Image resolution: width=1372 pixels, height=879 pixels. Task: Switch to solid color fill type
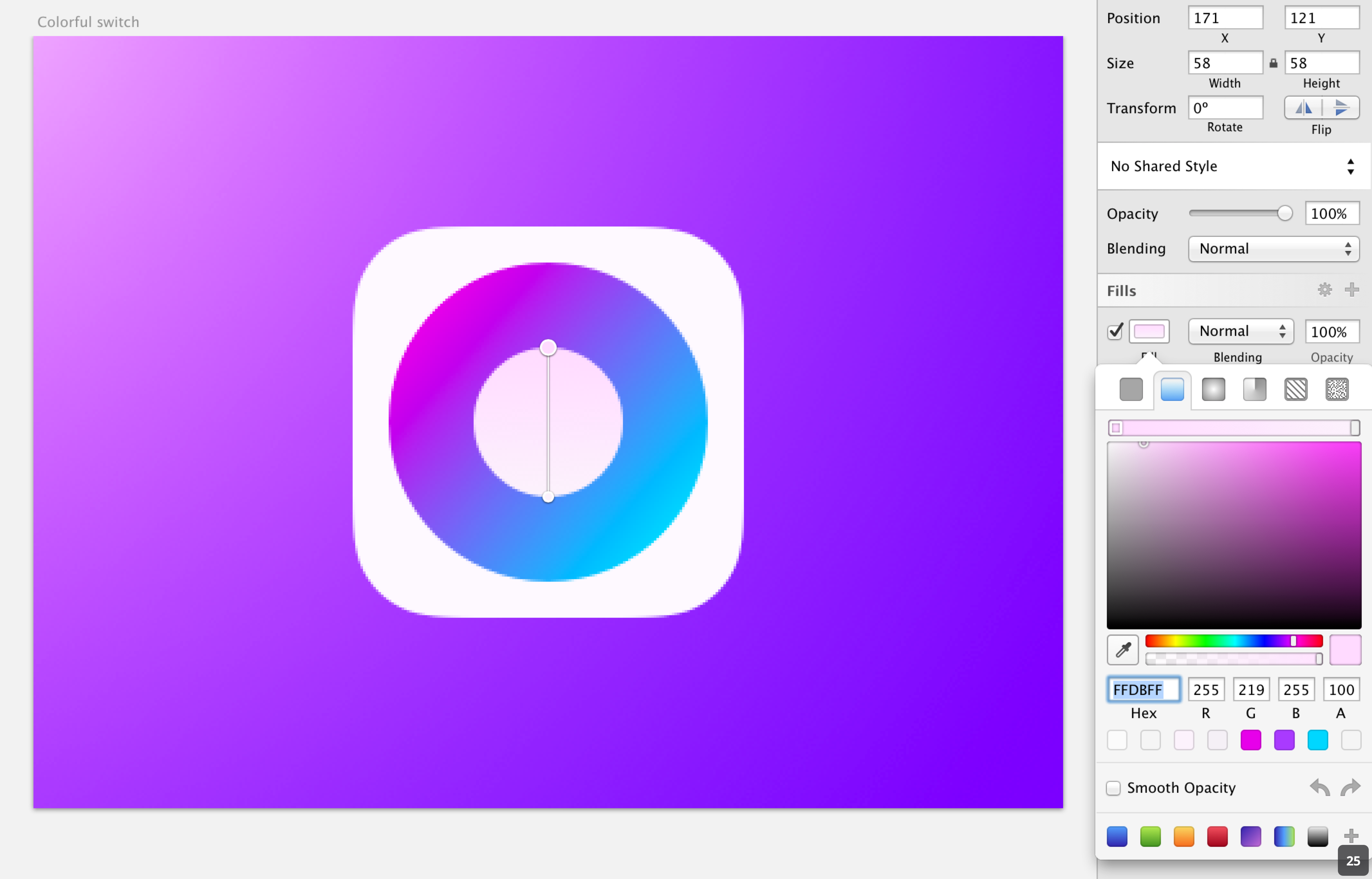[x=1131, y=390]
